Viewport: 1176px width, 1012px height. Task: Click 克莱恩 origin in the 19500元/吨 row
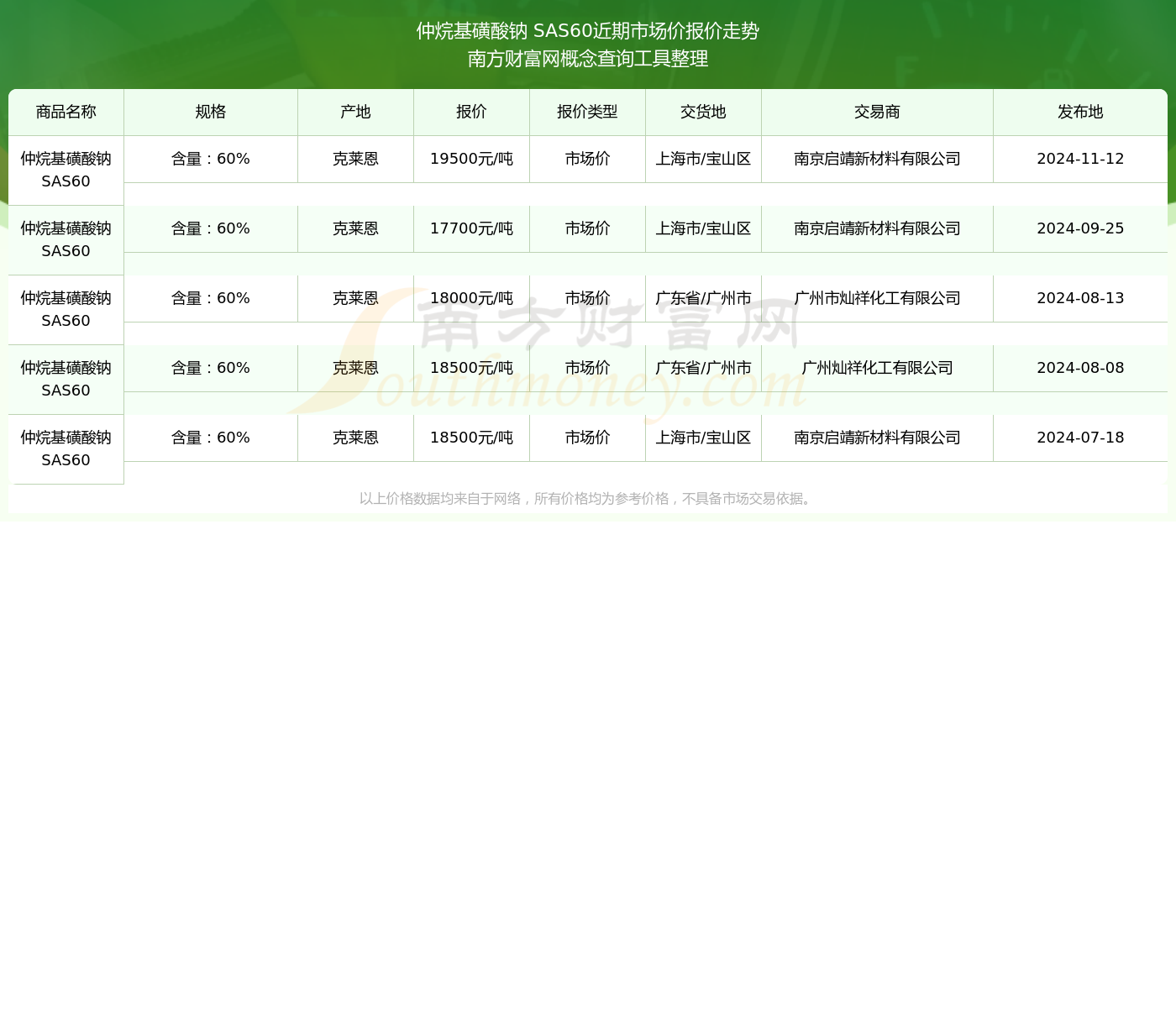click(355, 159)
